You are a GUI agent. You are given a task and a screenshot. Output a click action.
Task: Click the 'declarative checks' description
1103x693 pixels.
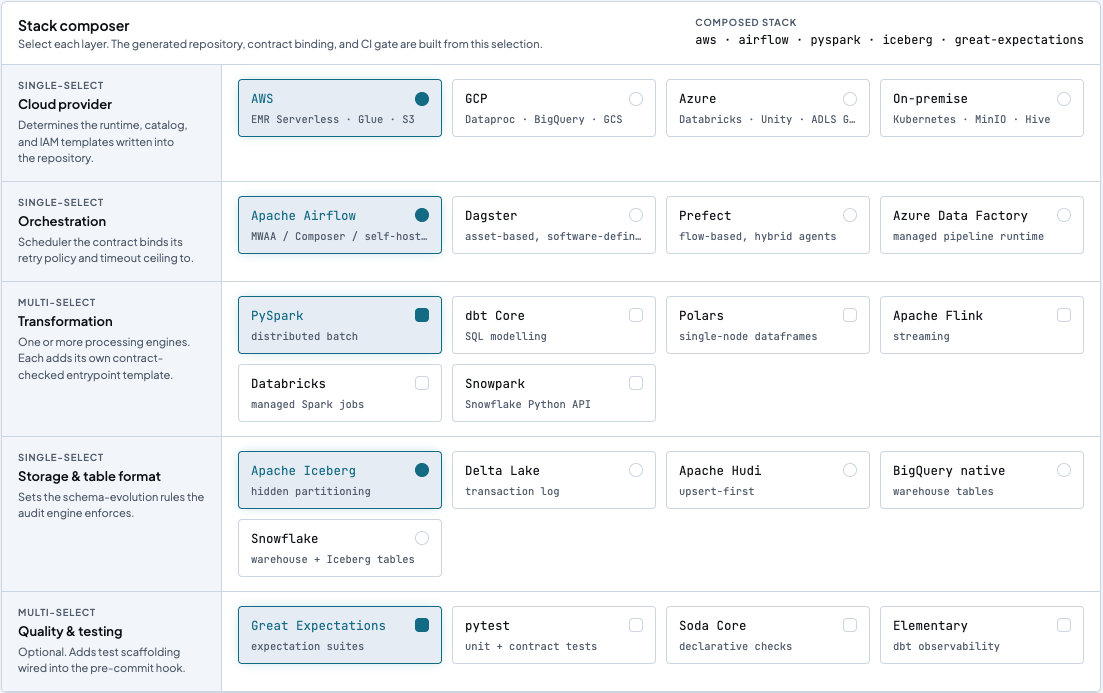[735, 646]
